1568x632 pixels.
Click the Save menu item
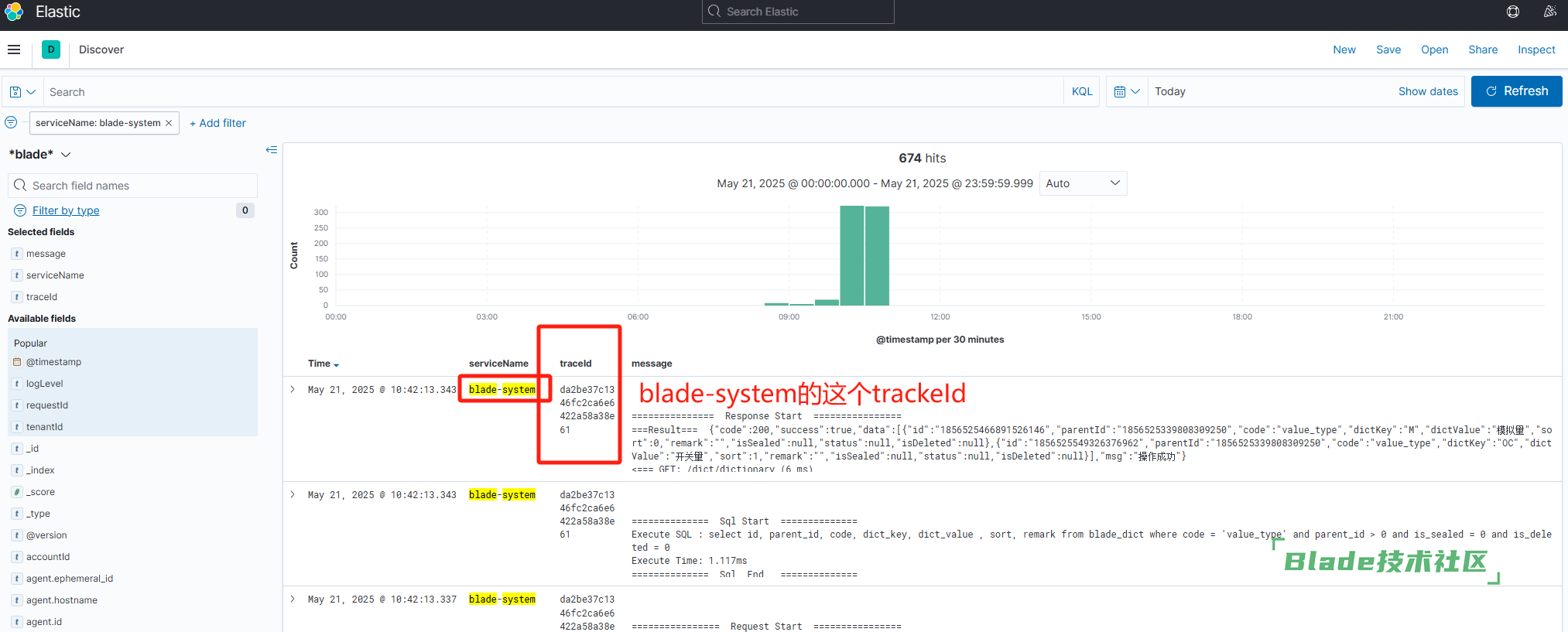coord(1388,50)
